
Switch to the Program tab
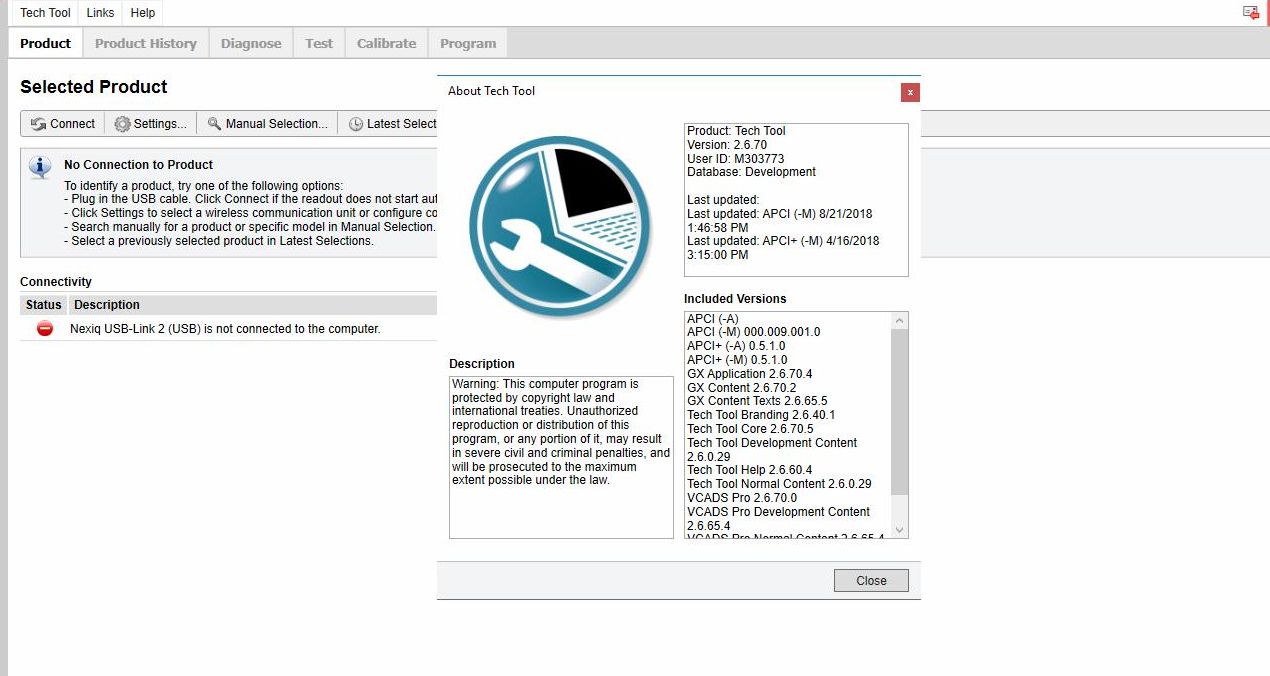[468, 43]
